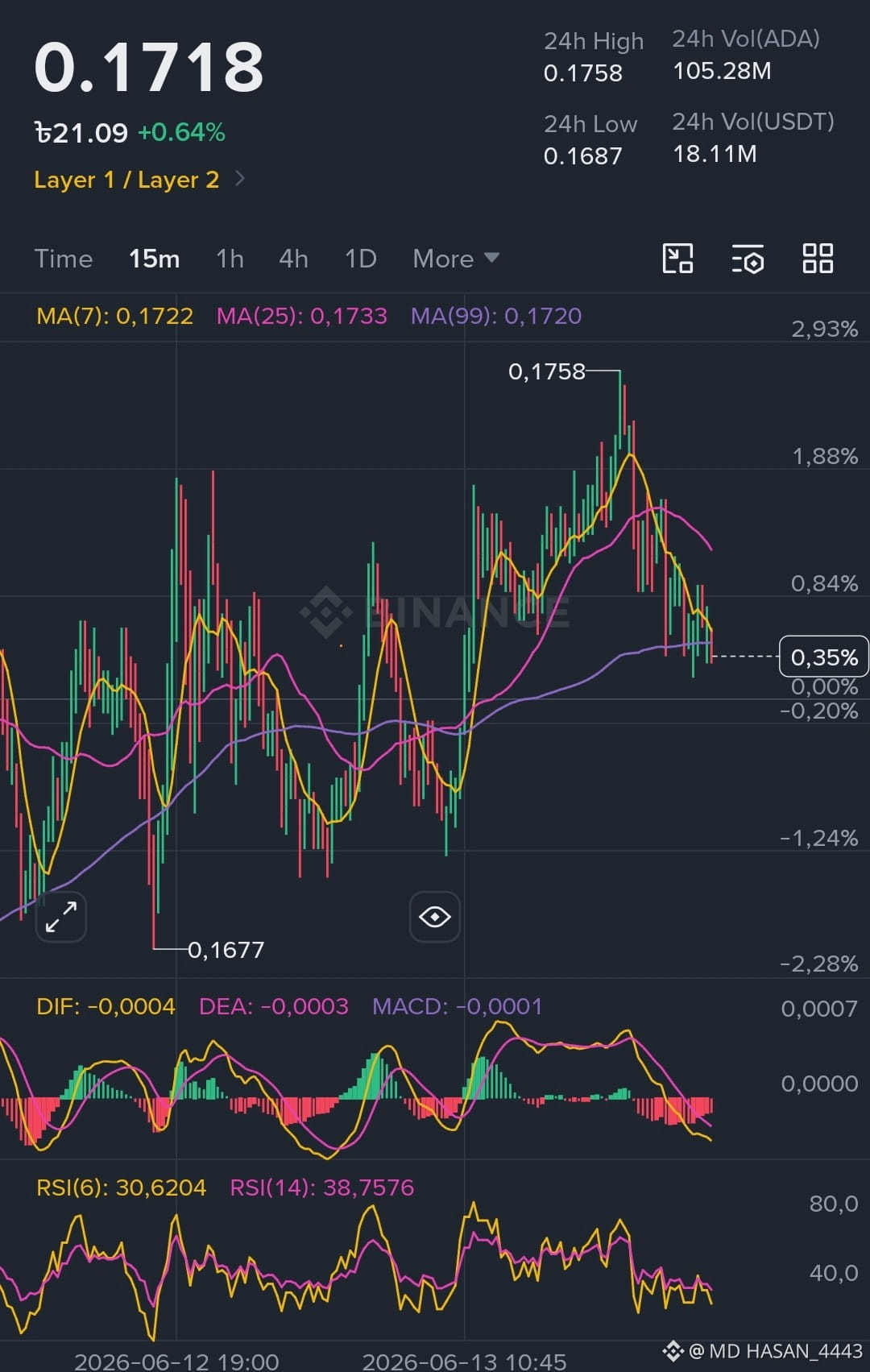Select the 15m timeframe tab

154,259
